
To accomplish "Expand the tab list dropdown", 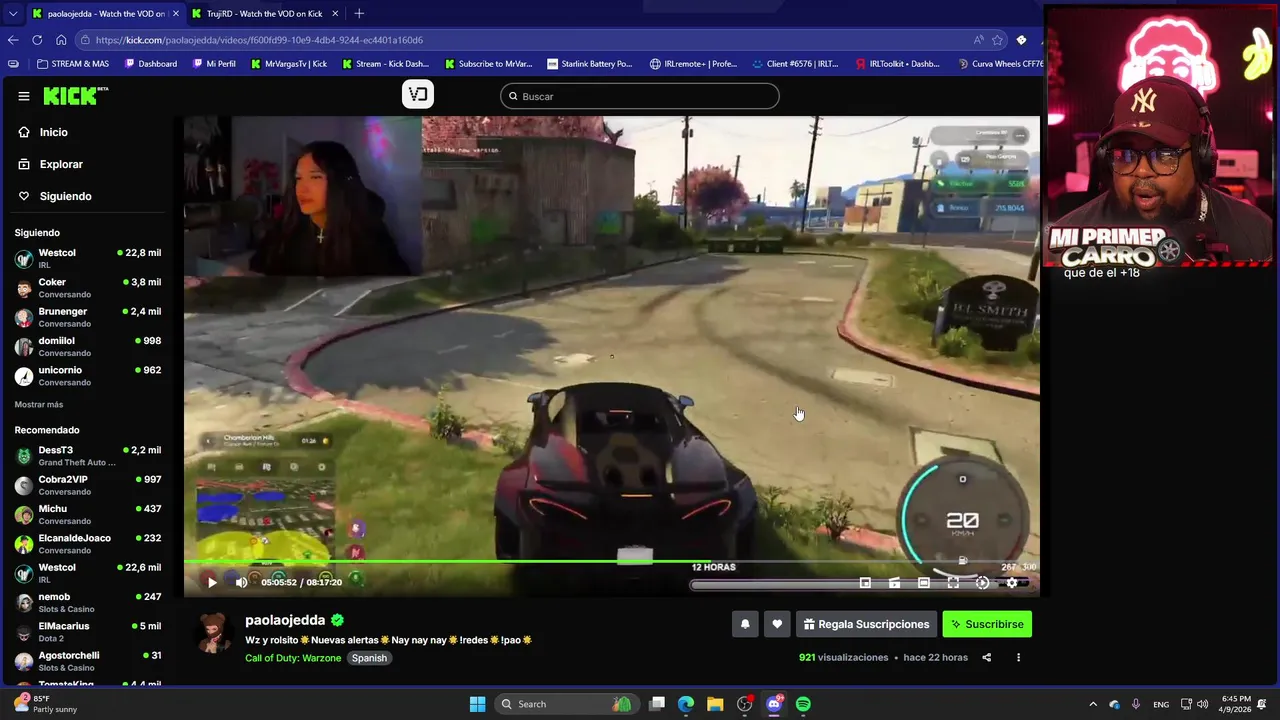I will pyautogui.click(x=13, y=14).
